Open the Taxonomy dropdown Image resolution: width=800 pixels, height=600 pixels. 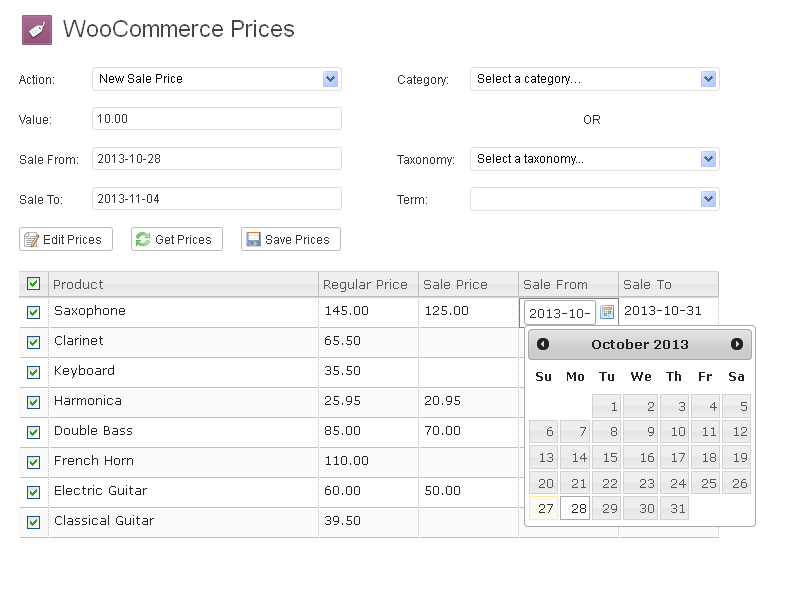point(595,159)
